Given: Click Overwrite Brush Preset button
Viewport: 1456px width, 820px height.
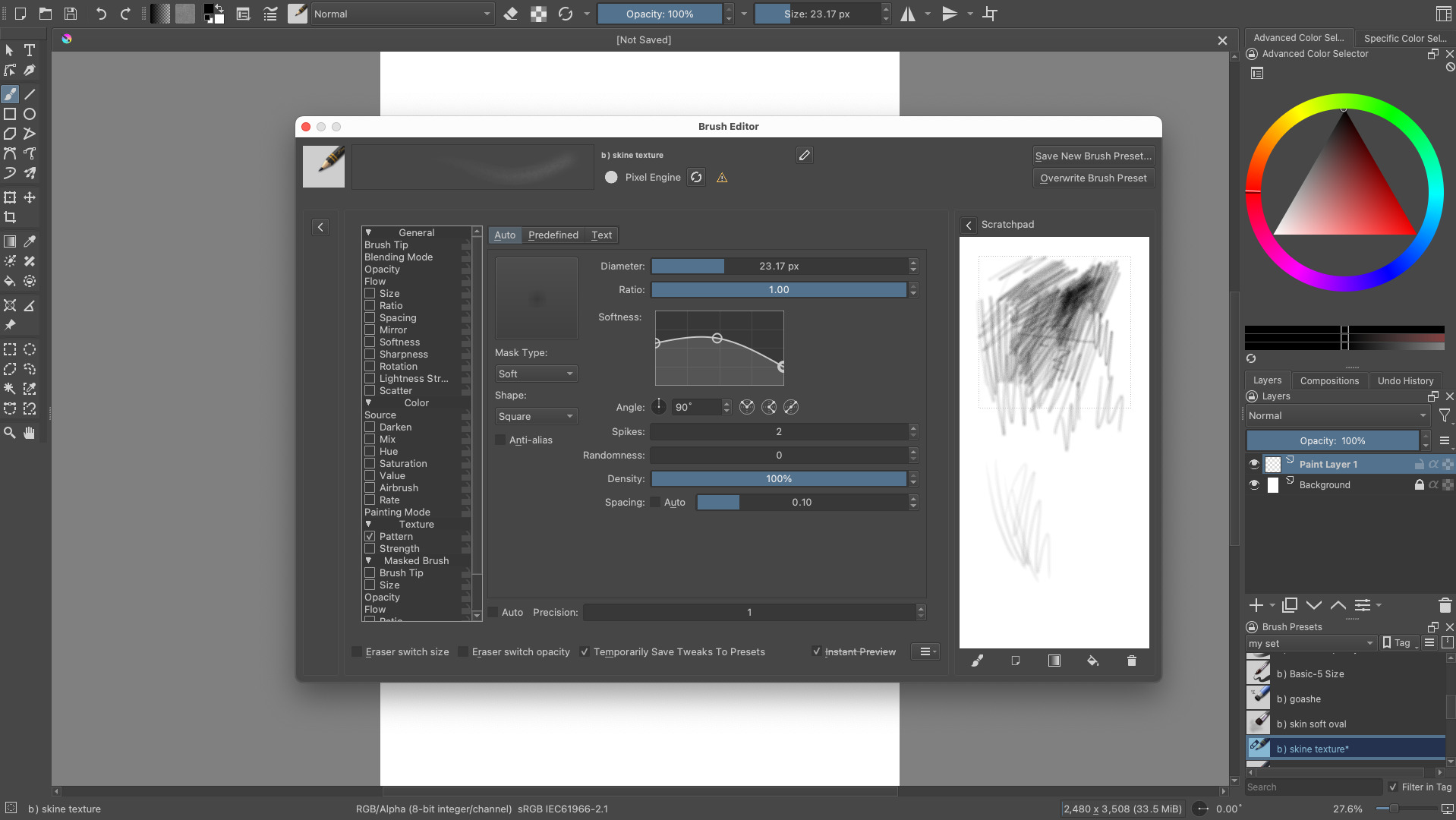Looking at the screenshot, I should click(x=1093, y=178).
